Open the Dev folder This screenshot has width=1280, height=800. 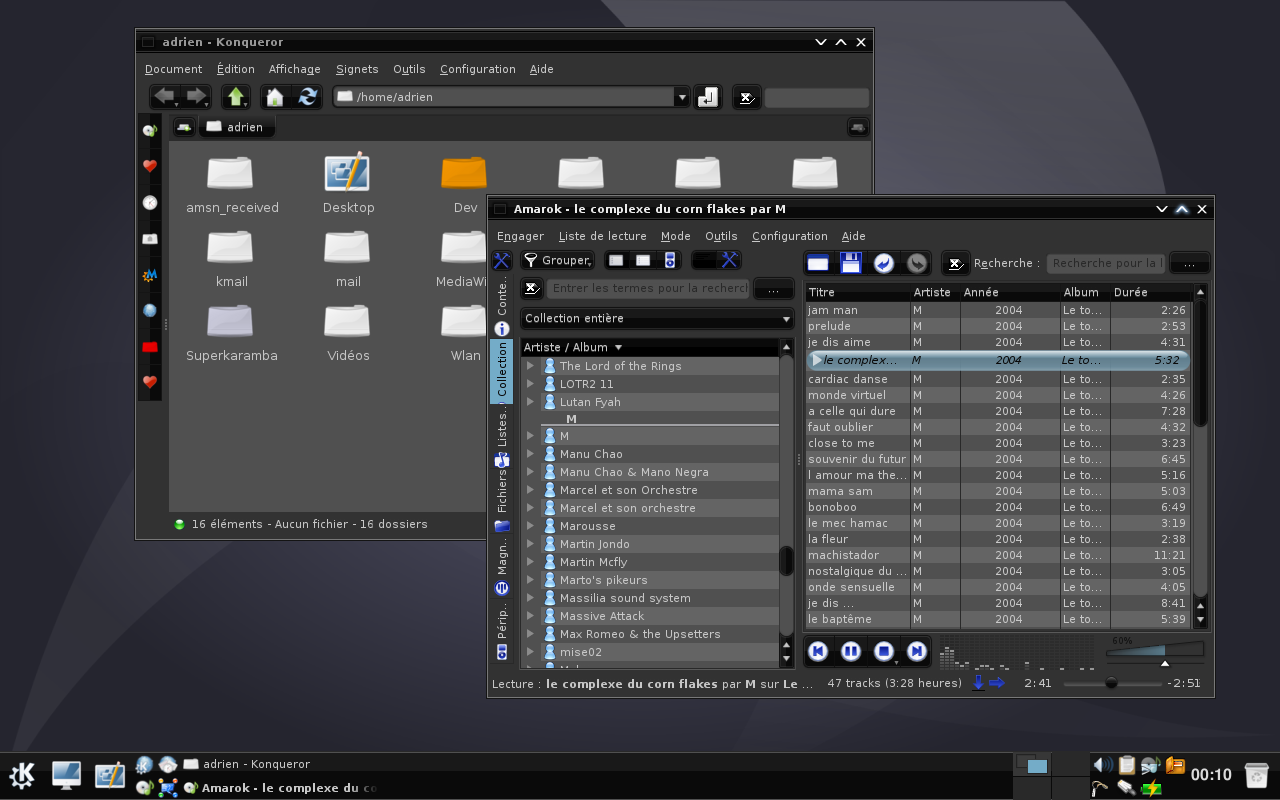(465, 183)
